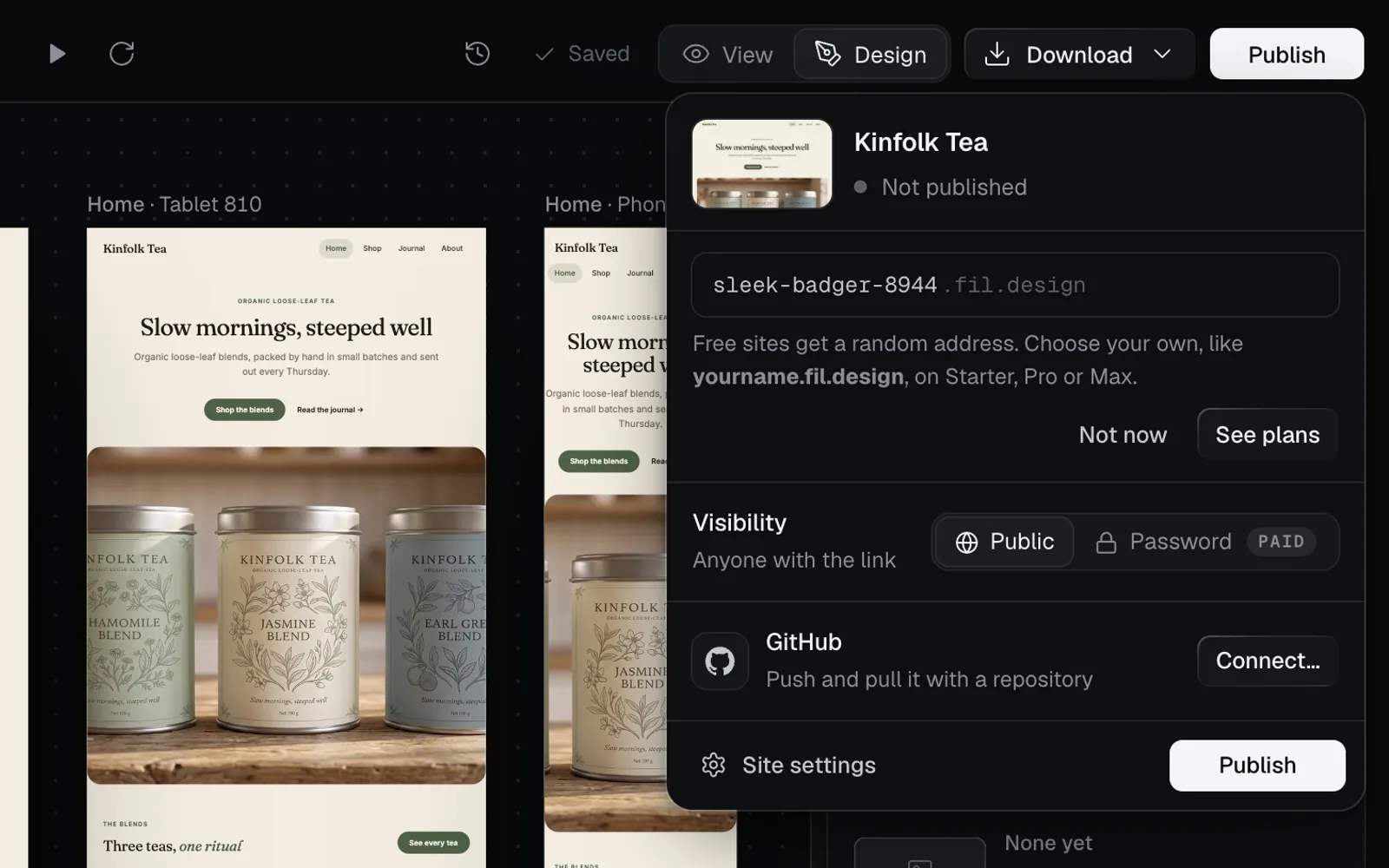Open the Kinfolk Tea site thumbnail
This screenshot has width=1389, height=868.
pos(762,164)
